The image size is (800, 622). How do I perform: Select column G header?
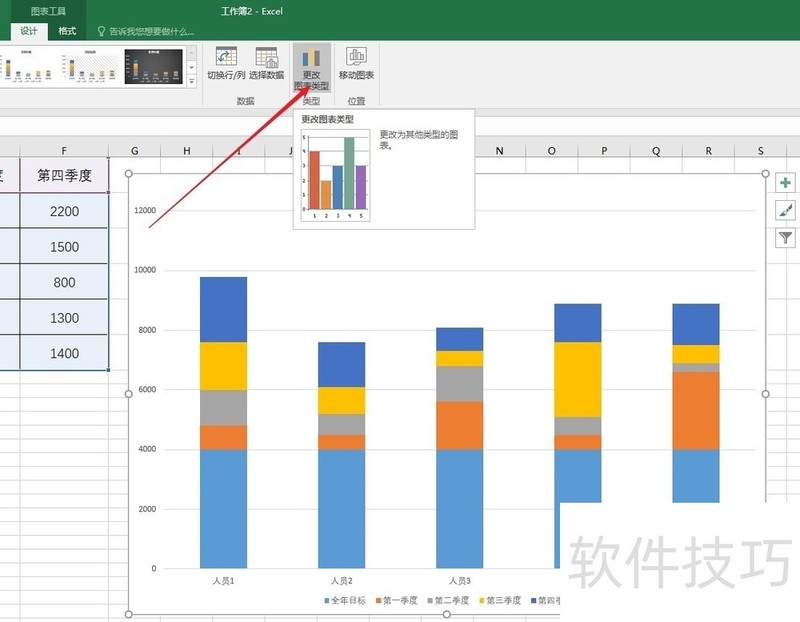click(x=135, y=151)
